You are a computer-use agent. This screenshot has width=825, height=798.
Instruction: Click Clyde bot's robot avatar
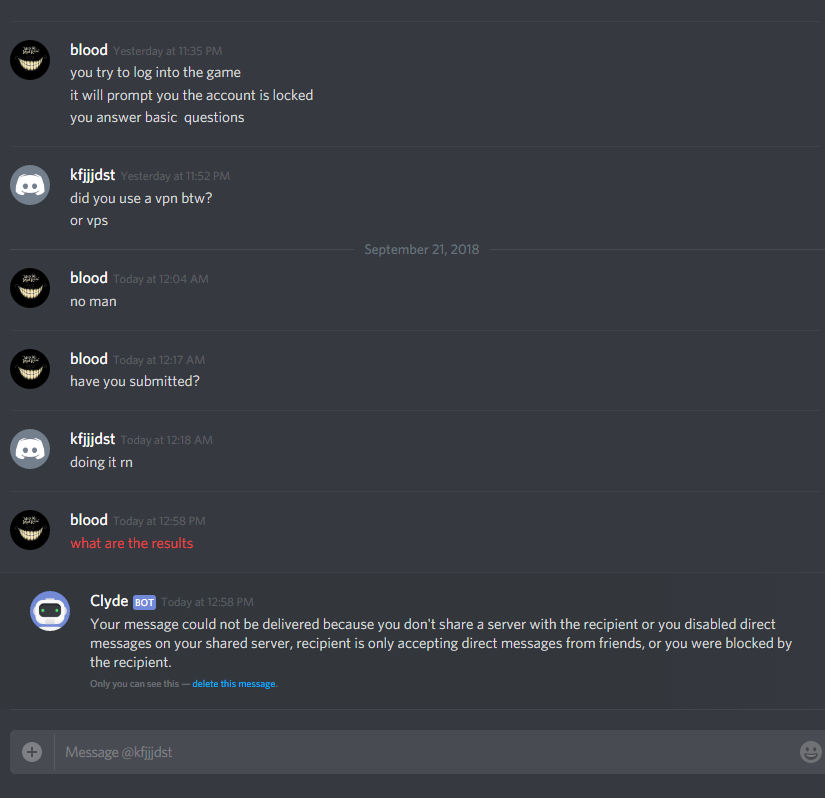pos(50,611)
